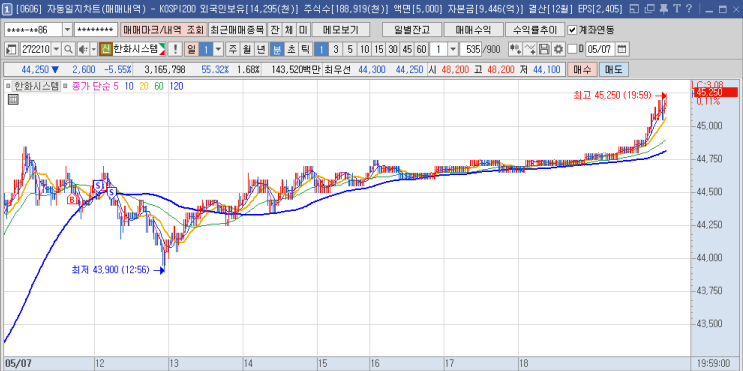
Task: Click 최근매매종목 button
Action: click(x=237, y=30)
